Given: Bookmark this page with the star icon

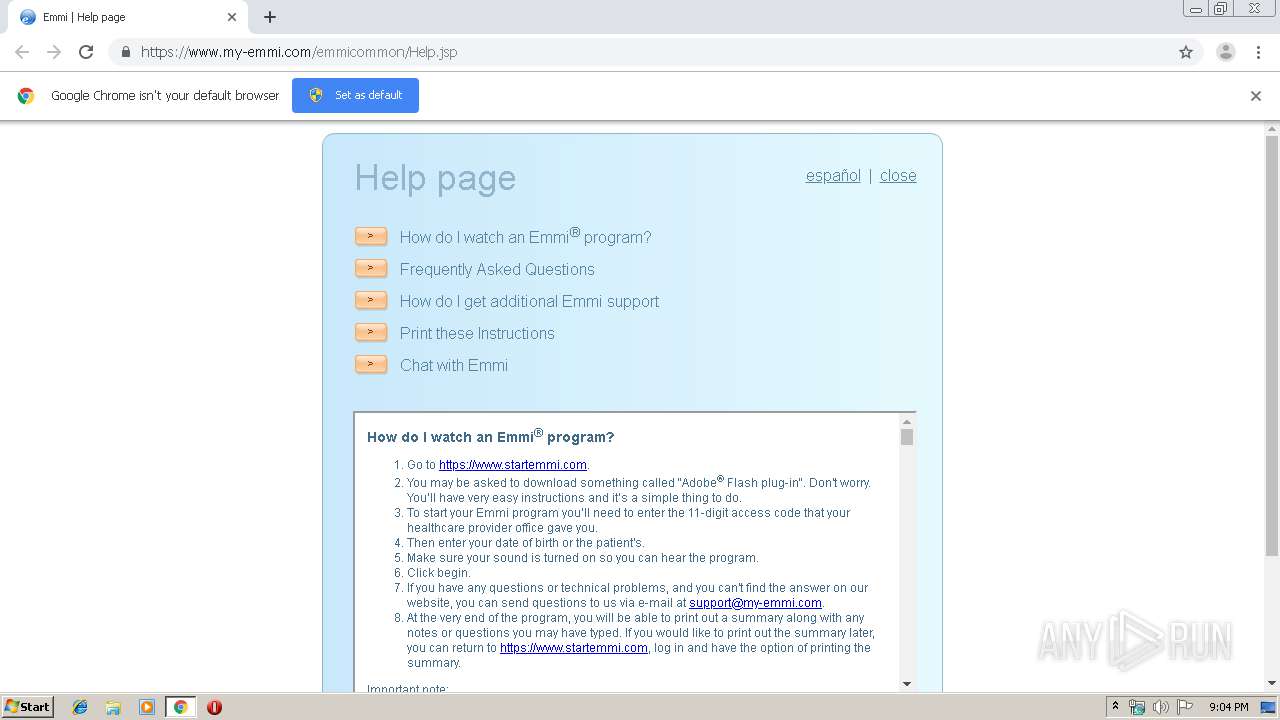Looking at the screenshot, I should (1186, 52).
